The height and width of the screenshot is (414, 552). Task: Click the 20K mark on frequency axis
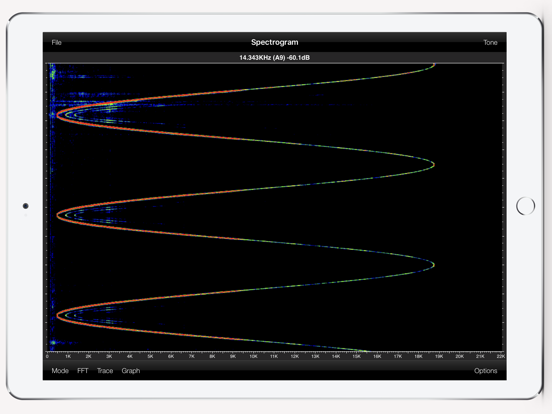(459, 356)
